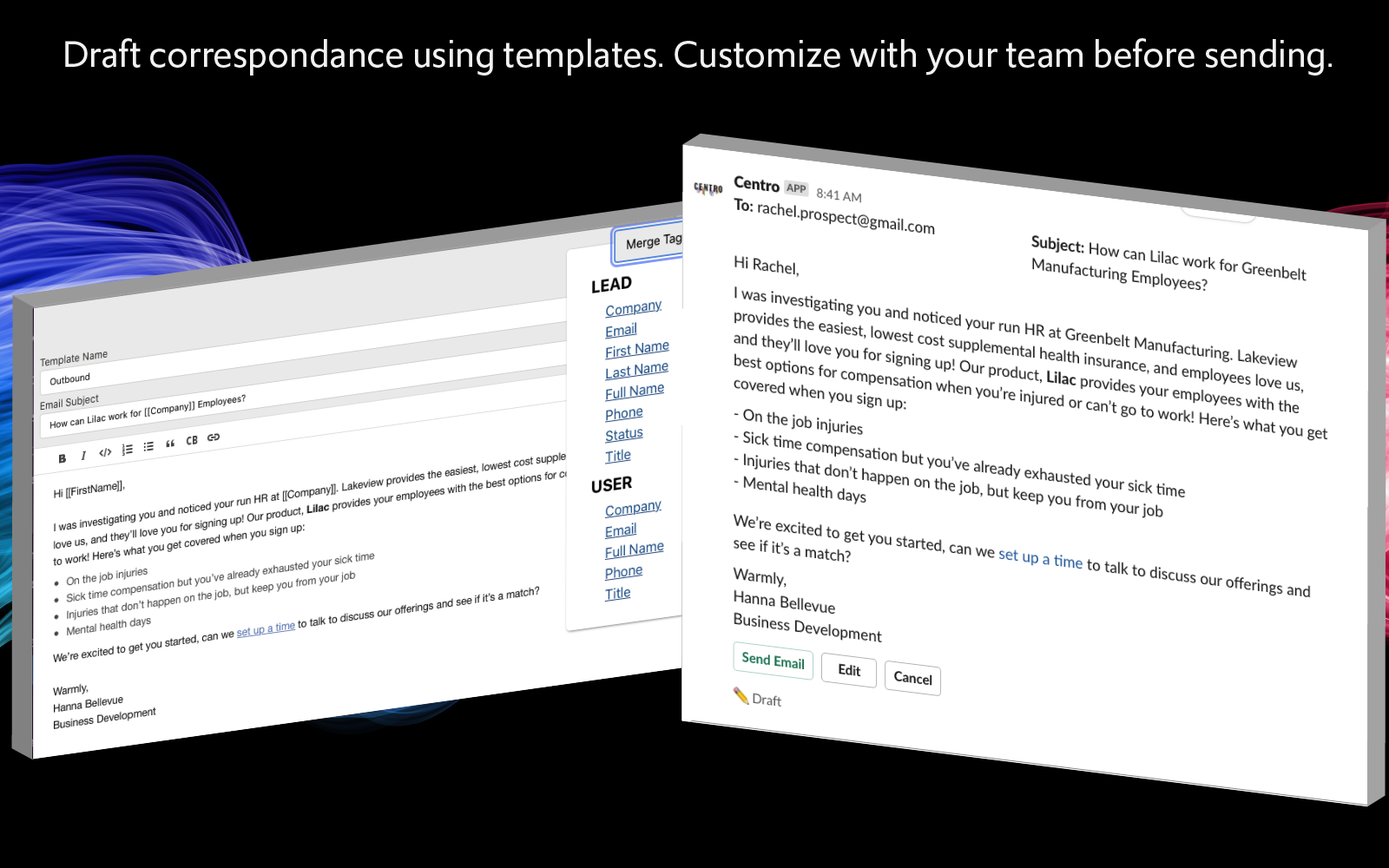Apply inline code formatting in the template editor
This screenshot has width=1389, height=868.
105,452
